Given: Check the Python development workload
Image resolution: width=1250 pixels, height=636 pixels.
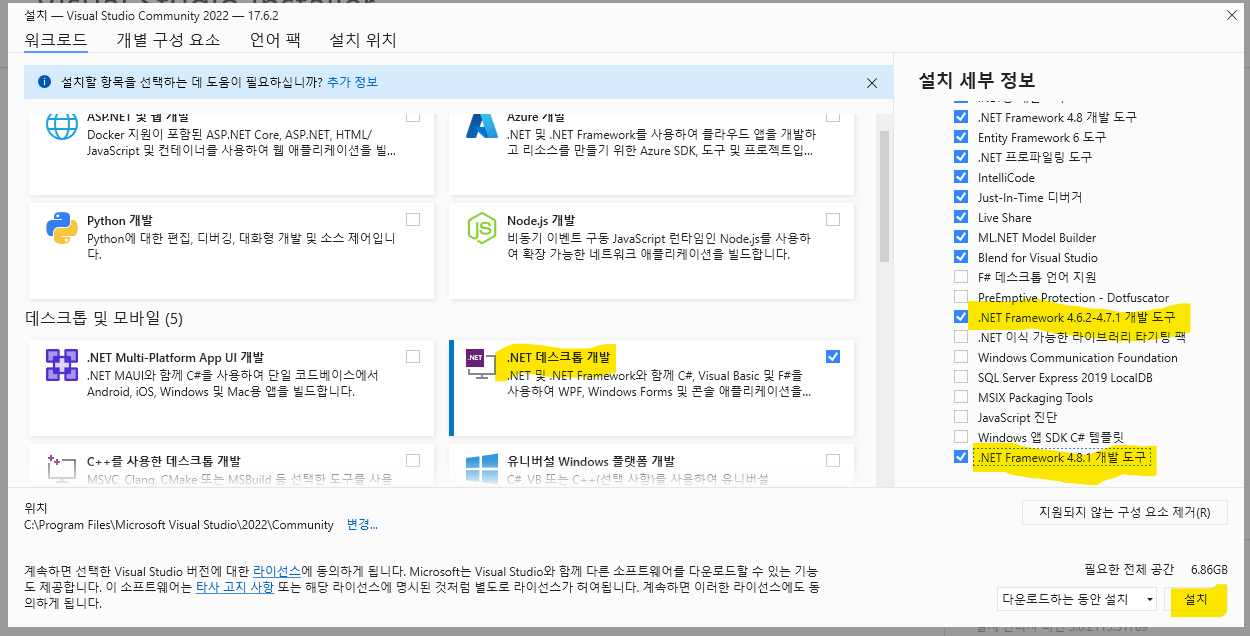Looking at the screenshot, I should pos(413,219).
